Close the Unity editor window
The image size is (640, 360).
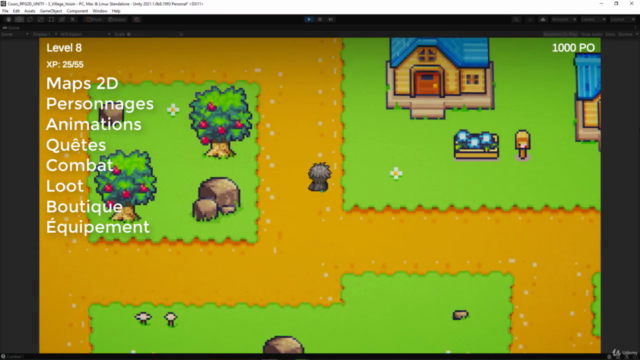tap(632, 4)
